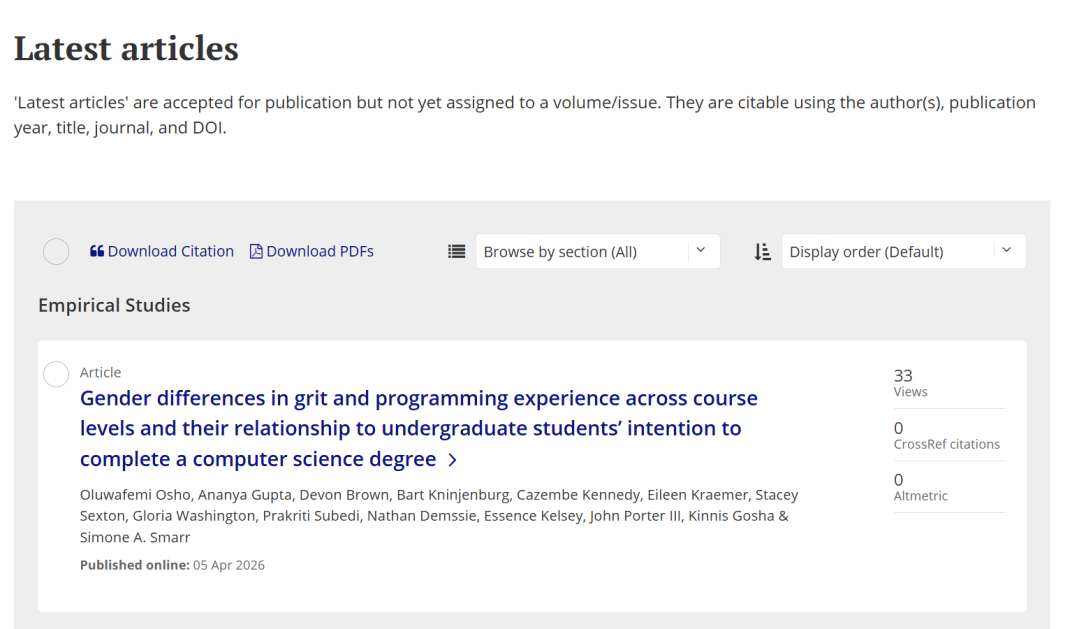Click the Empirical Studies section heading
Viewport: 1079px width, 629px height.
[x=114, y=305]
